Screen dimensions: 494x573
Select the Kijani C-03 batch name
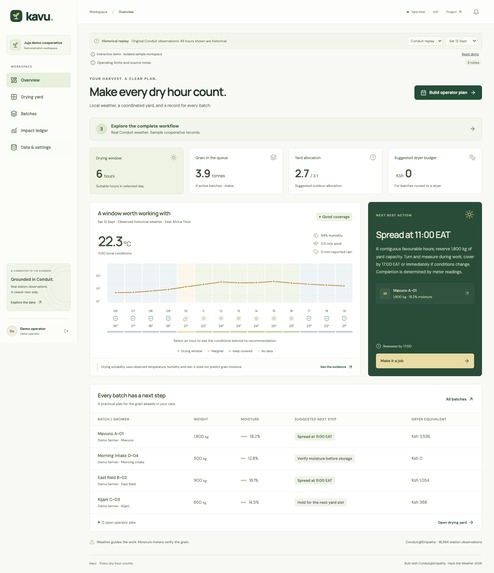click(109, 499)
